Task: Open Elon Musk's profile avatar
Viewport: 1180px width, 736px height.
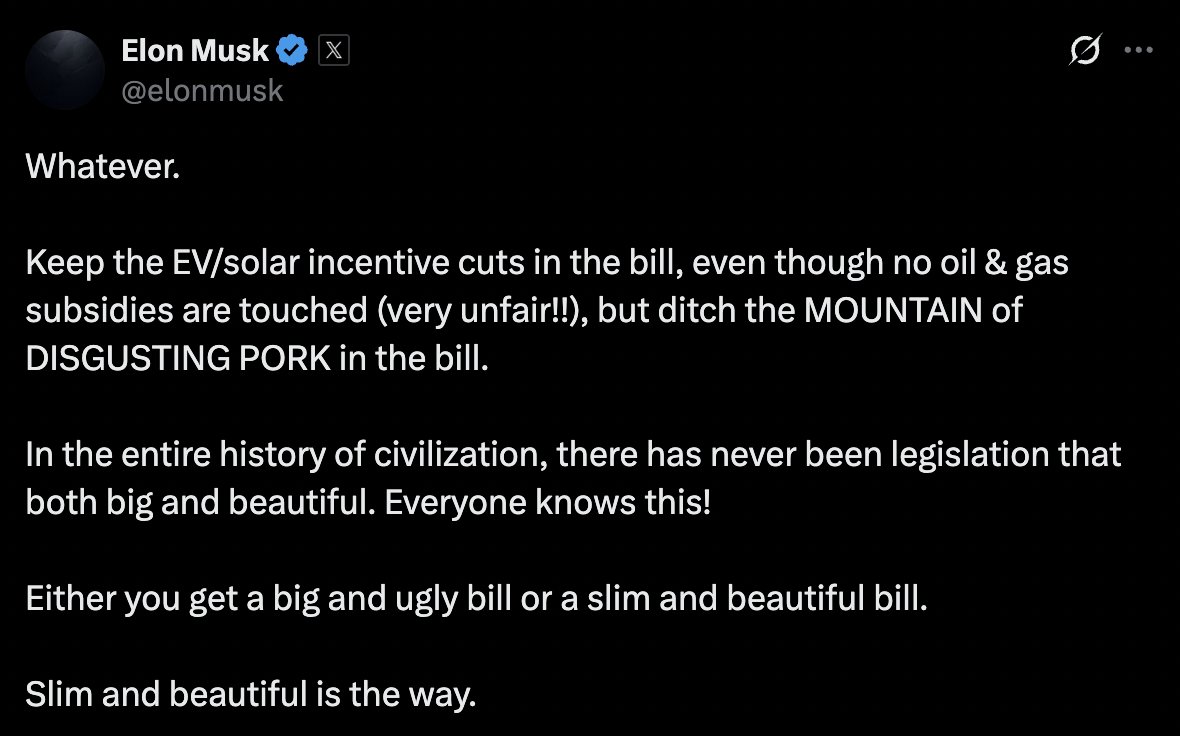Action: pos(65,69)
